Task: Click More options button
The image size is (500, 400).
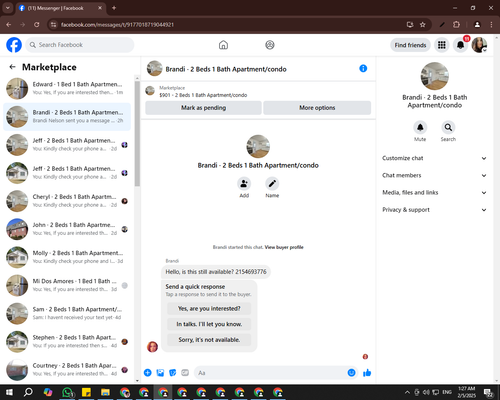Action: pos(317,108)
